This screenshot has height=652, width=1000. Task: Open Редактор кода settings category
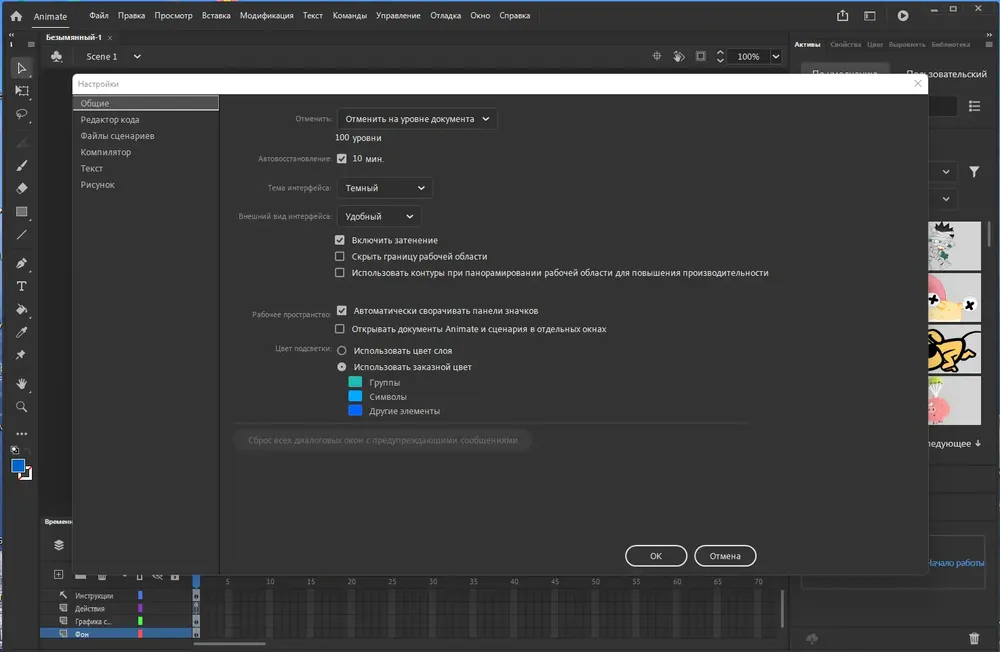[110, 119]
